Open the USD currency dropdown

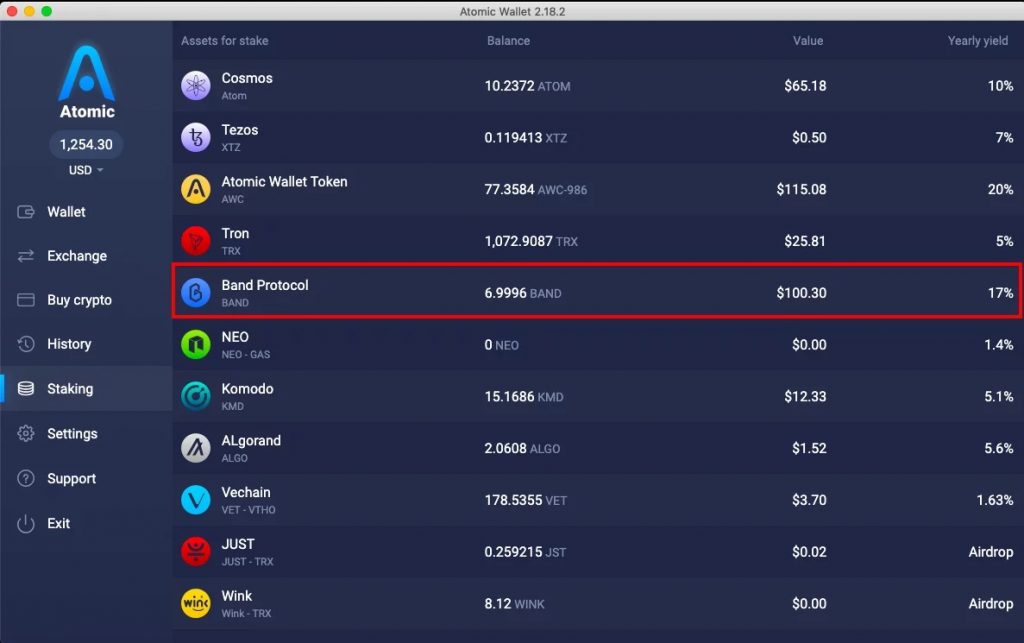(86, 170)
